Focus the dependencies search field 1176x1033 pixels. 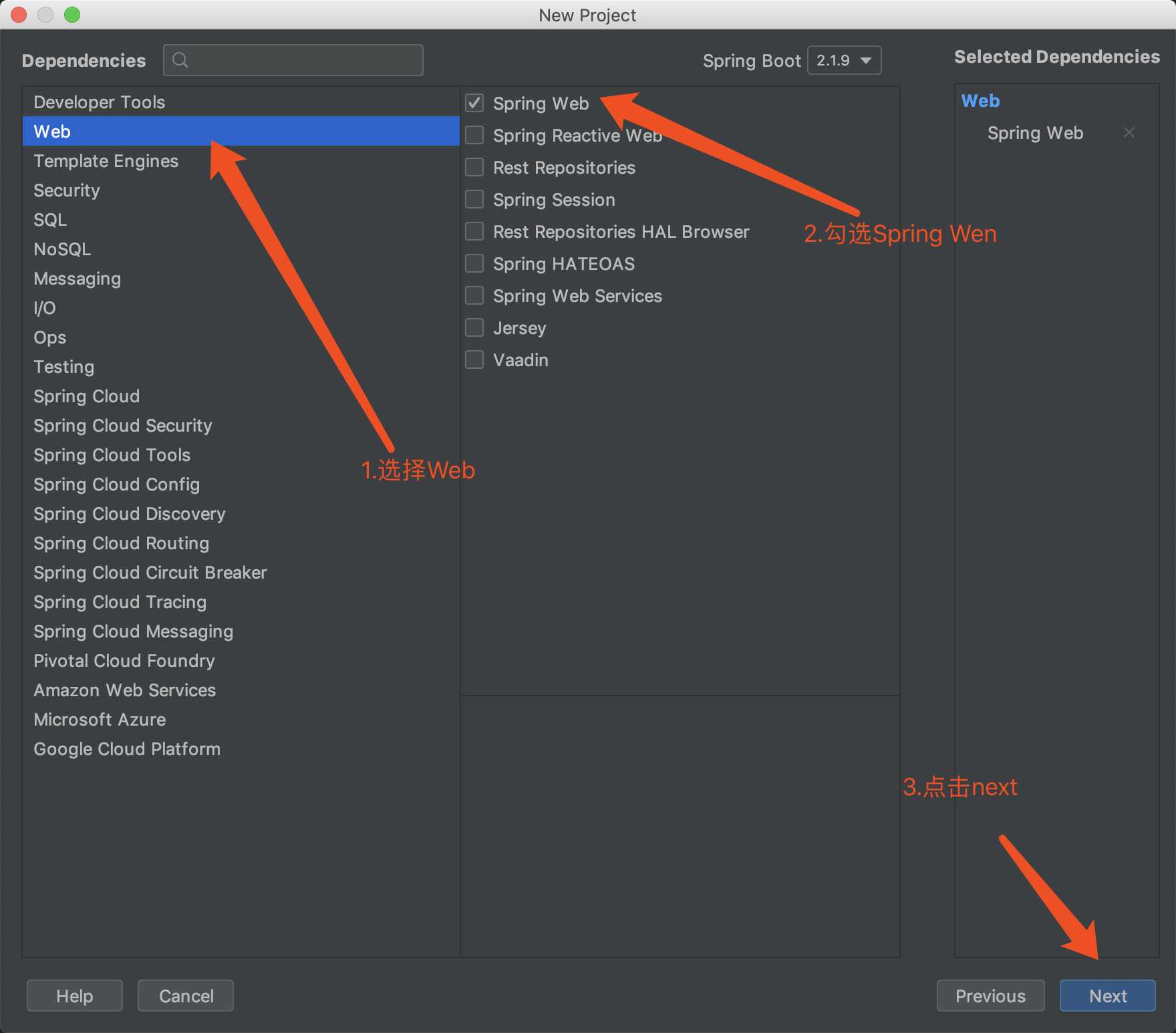click(293, 60)
